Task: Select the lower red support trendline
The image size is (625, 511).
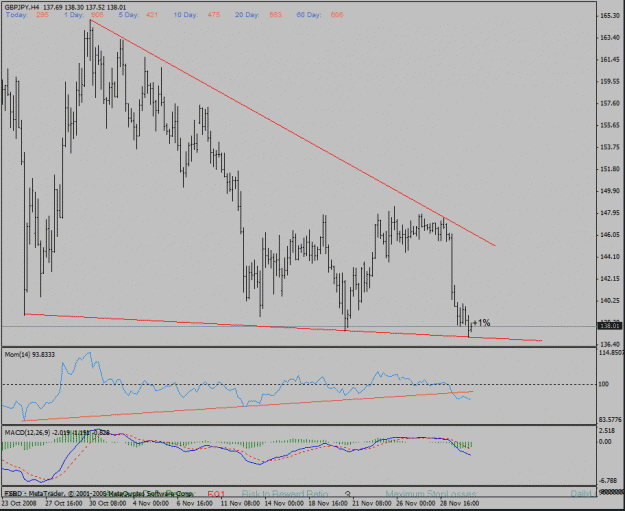Action: coord(283,328)
